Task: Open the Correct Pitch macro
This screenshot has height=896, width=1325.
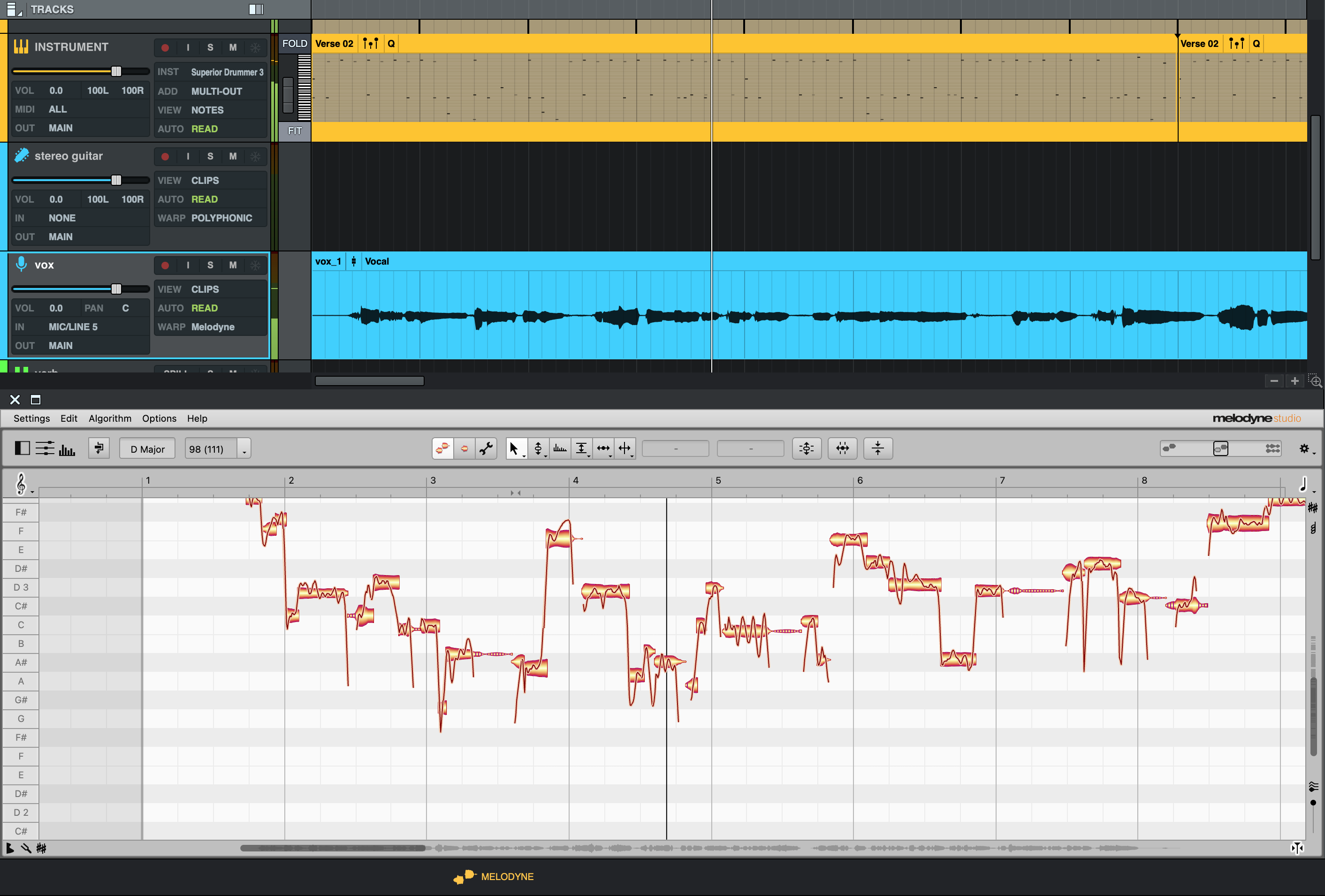Action: 806,449
